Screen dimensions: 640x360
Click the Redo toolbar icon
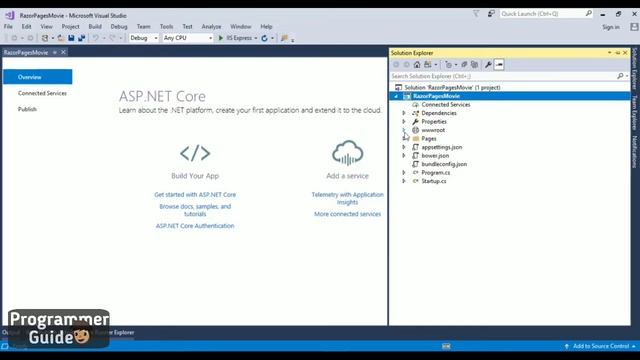tap(112, 38)
